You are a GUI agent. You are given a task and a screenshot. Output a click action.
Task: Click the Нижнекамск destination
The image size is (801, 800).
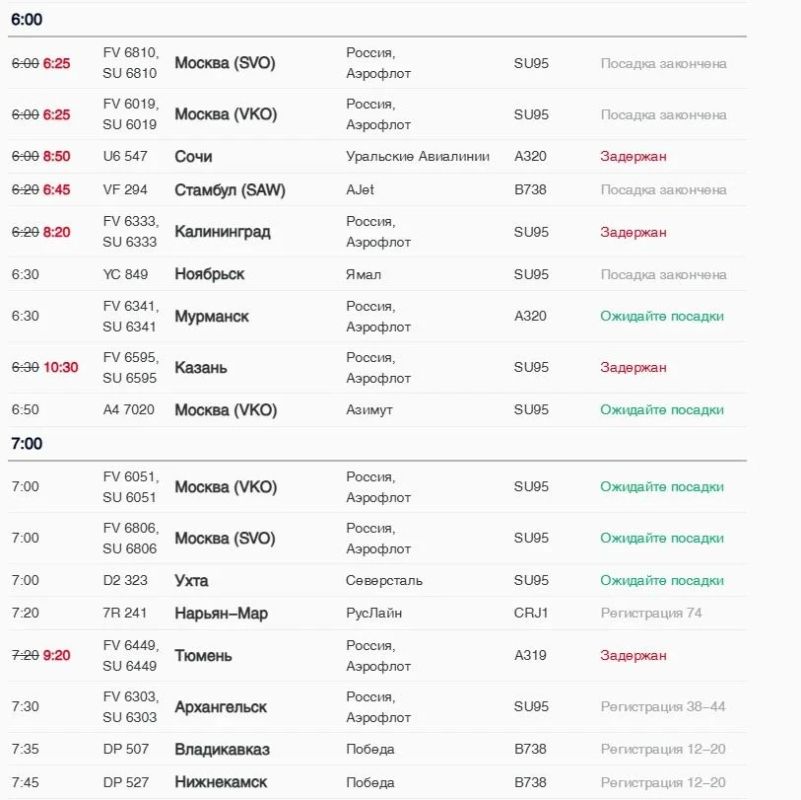point(221,782)
